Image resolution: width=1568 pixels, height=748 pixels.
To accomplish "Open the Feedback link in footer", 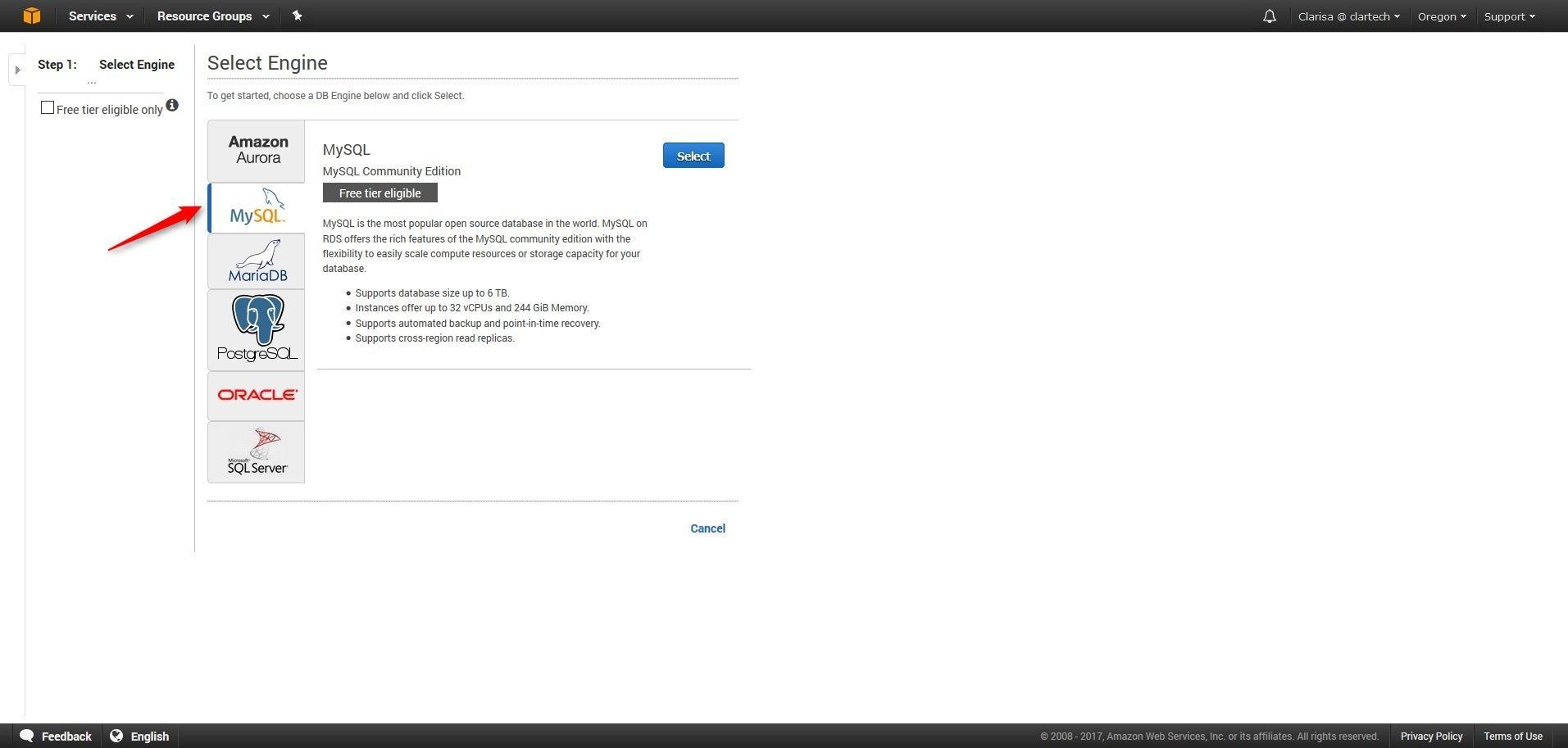I will point(66,737).
